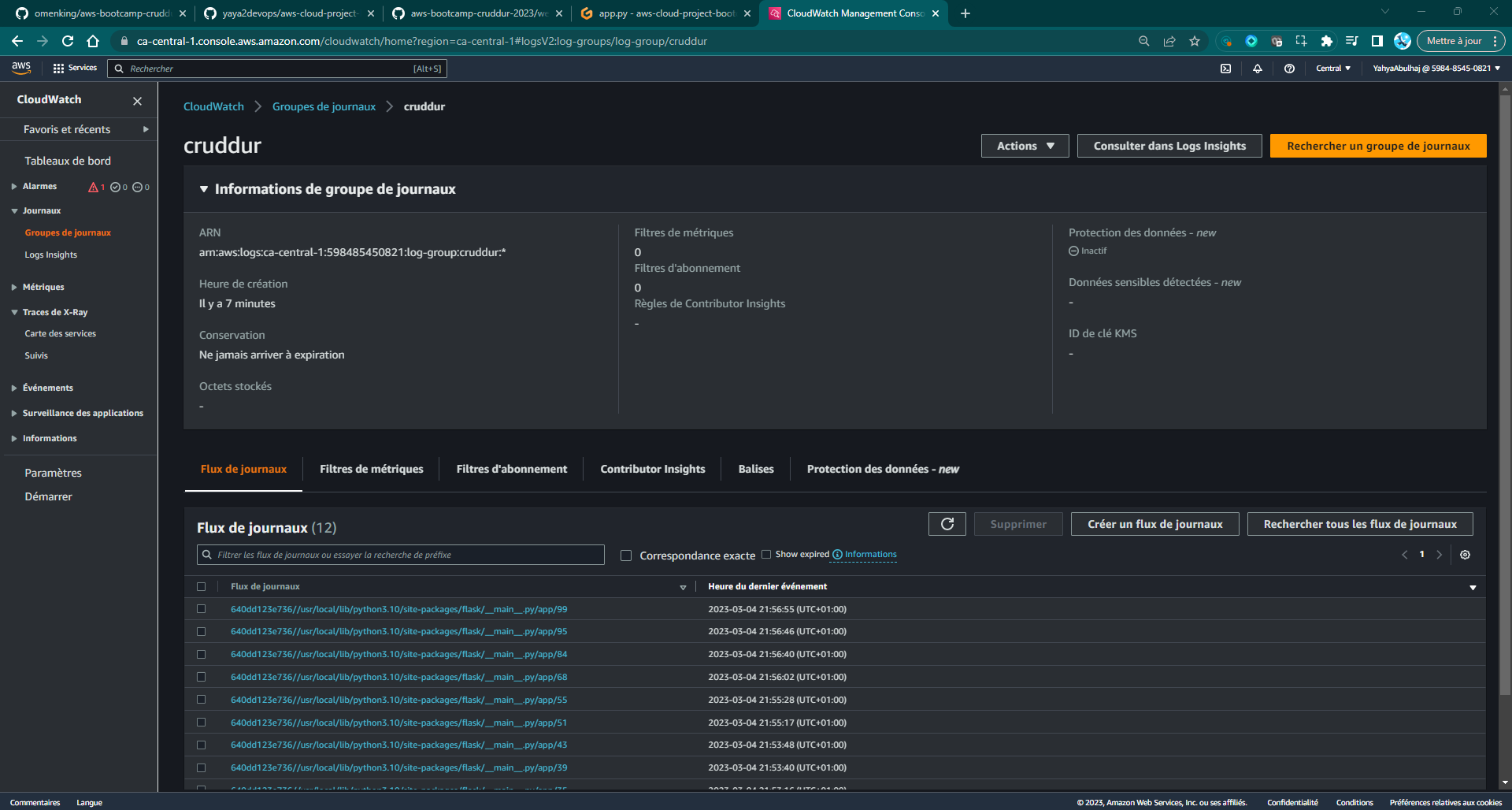Click Consulter dans Logs Insights button
The width and height of the screenshot is (1512, 810).
(x=1169, y=146)
